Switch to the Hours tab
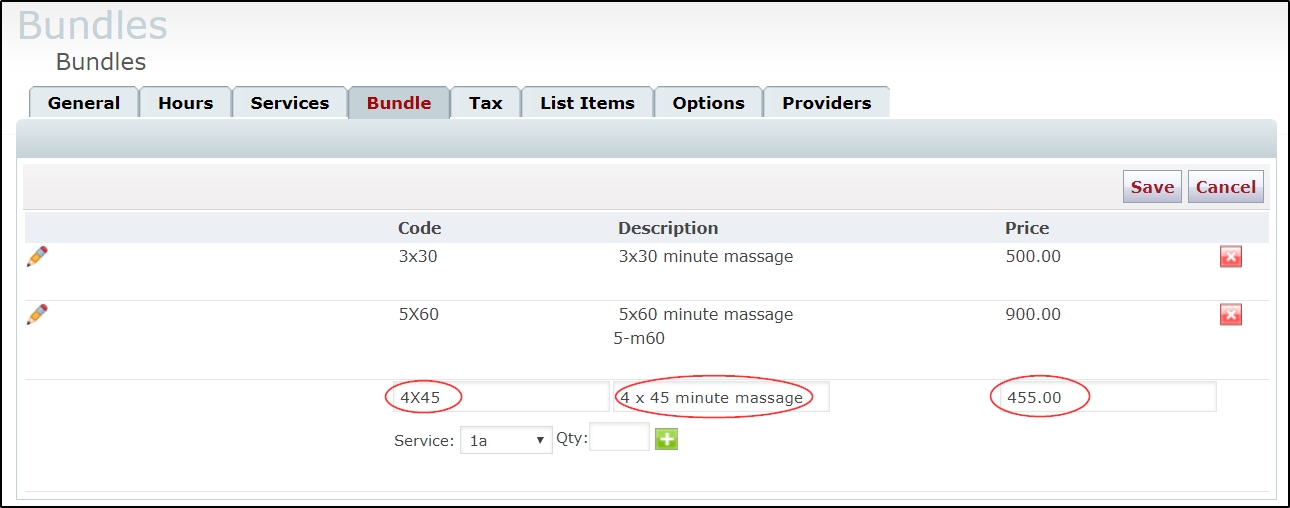Screen dimensions: 1290x508 pyautogui.click(x=185, y=103)
